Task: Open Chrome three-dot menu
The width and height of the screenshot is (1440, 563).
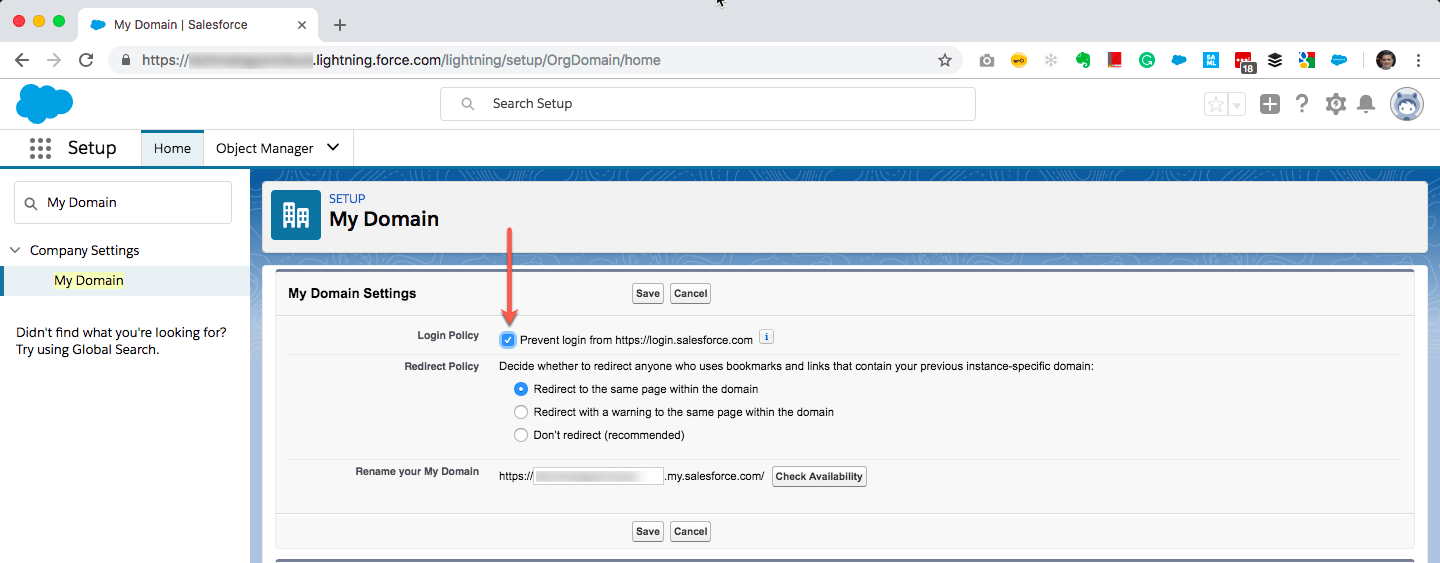Action: coord(1419,60)
